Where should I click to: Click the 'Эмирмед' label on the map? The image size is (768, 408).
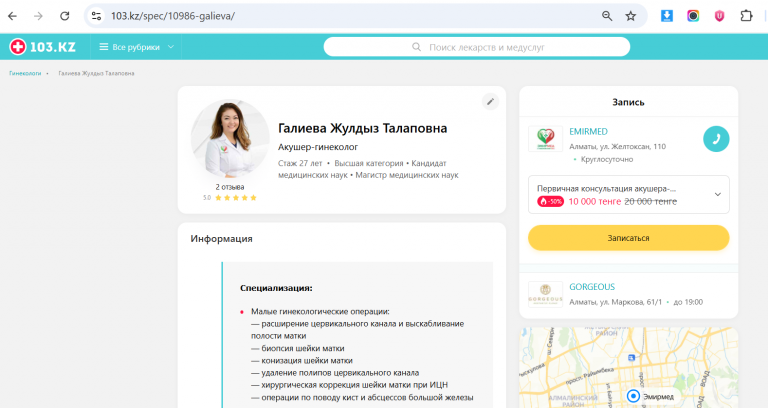click(x=658, y=397)
